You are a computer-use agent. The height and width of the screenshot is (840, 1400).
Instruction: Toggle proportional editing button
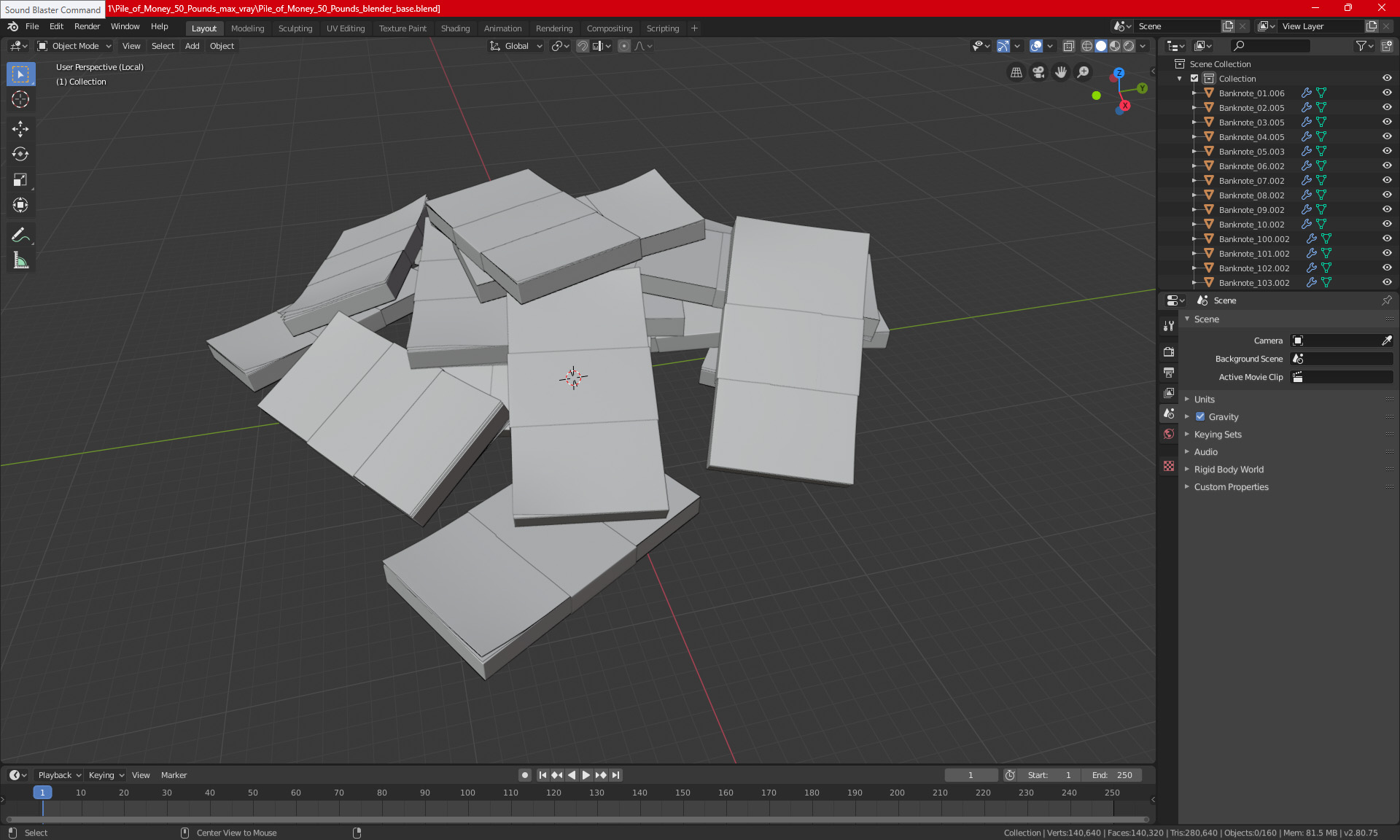click(624, 46)
